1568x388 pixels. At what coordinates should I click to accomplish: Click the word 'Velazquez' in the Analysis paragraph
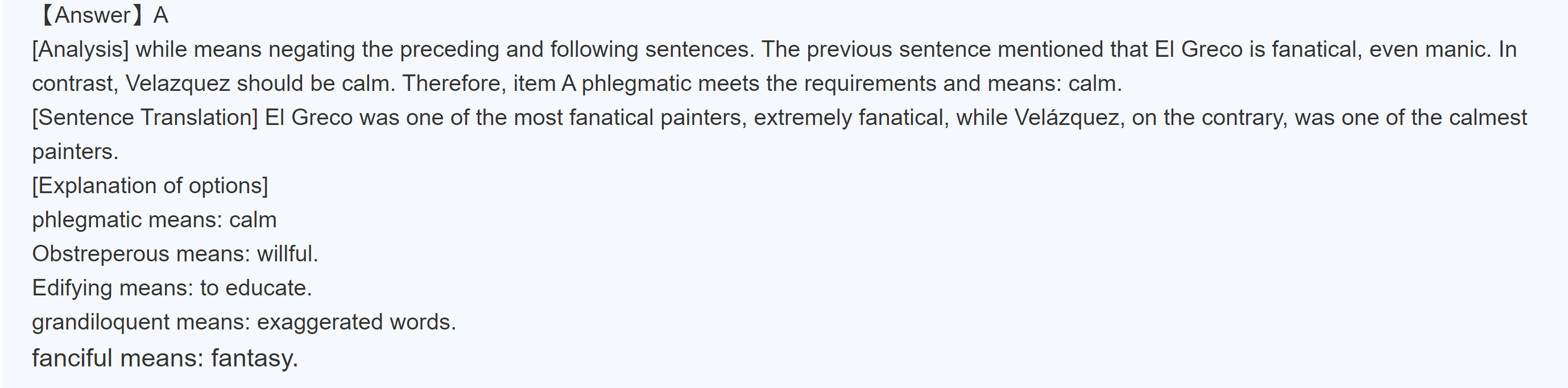tap(178, 84)
